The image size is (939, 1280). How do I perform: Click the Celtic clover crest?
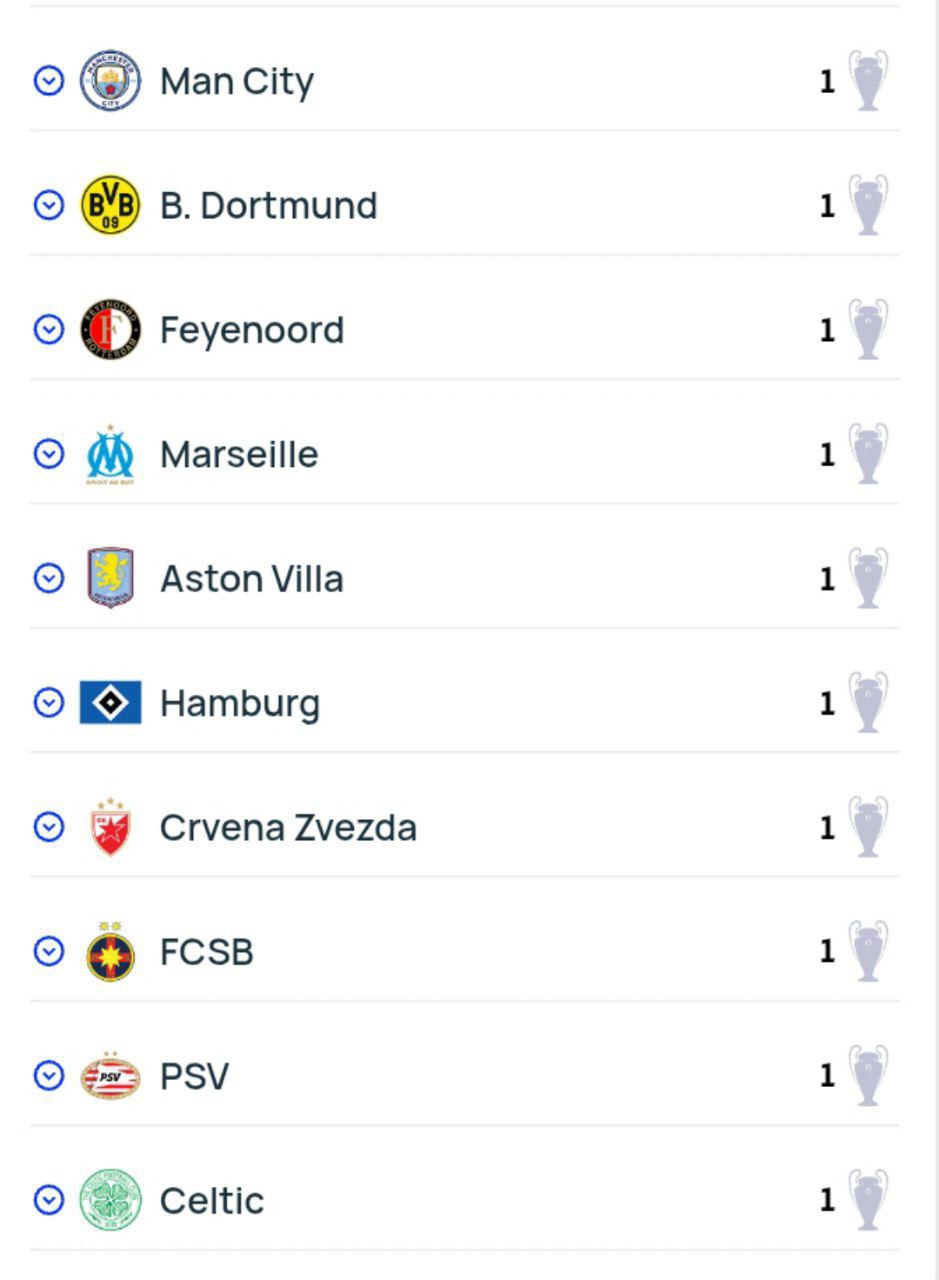pyautogui.click(x=110, y=1200)
